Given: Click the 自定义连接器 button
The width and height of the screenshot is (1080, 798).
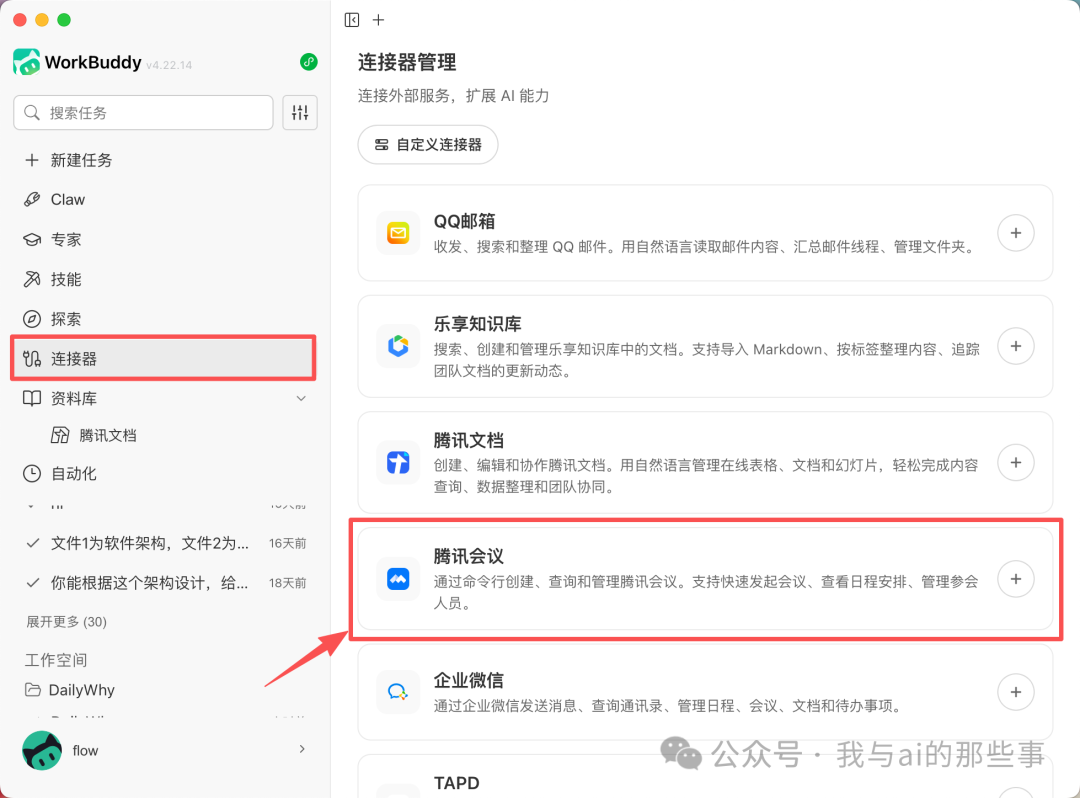Looking at the screenshot, I should pos(428,145).
